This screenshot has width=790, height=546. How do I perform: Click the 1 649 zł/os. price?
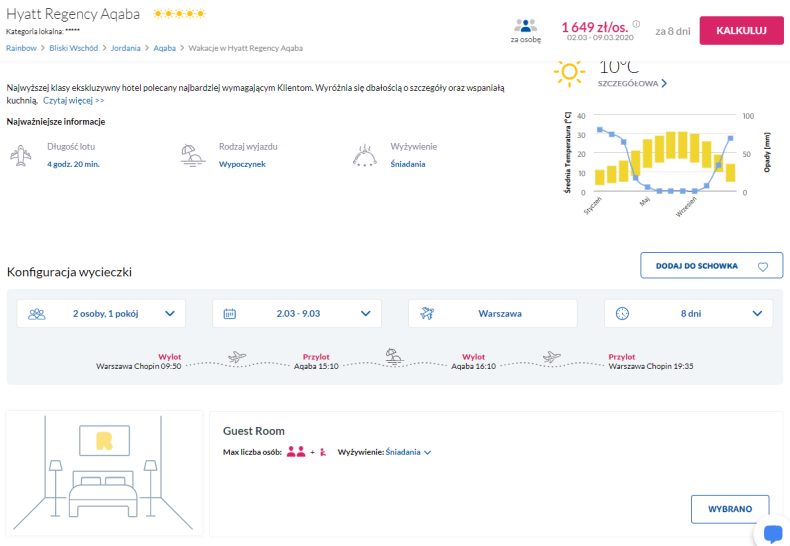[x=595, y=27]
